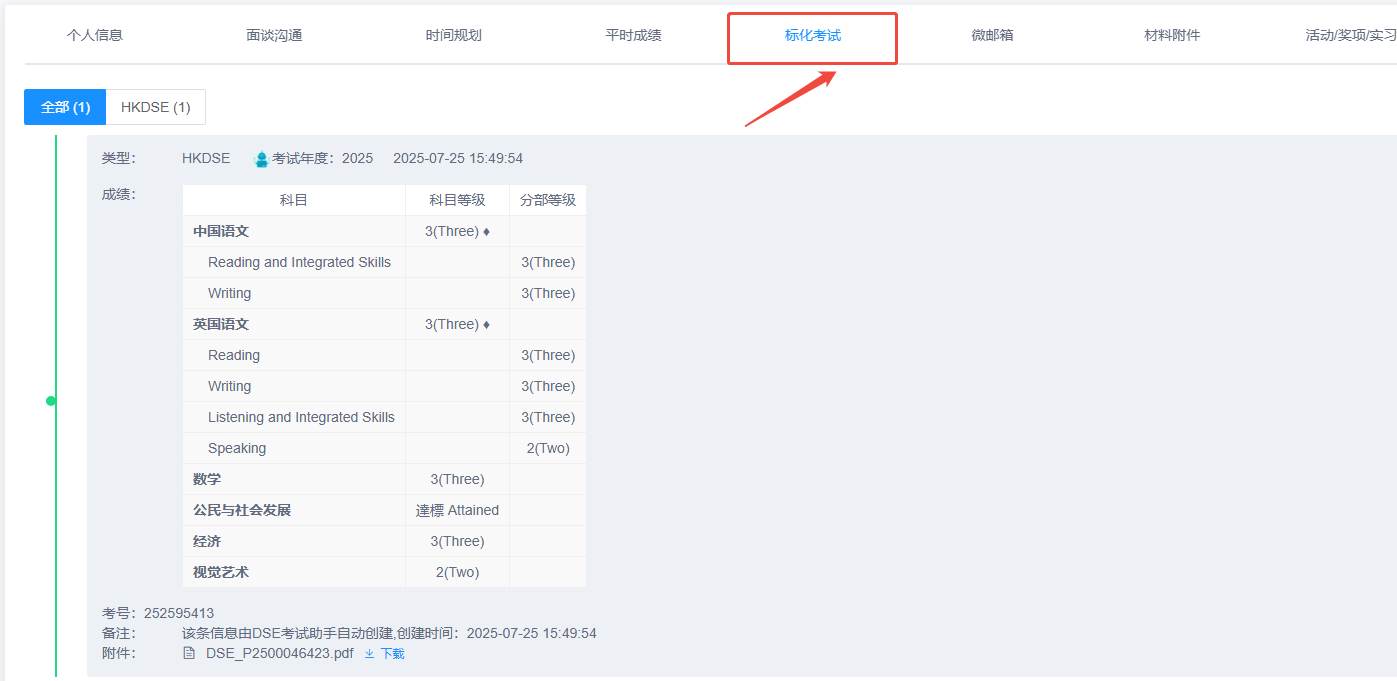Viewport: 1397px width, 681px height.
Task: Open the 个人信息 tab
Action: pos(95,36)
